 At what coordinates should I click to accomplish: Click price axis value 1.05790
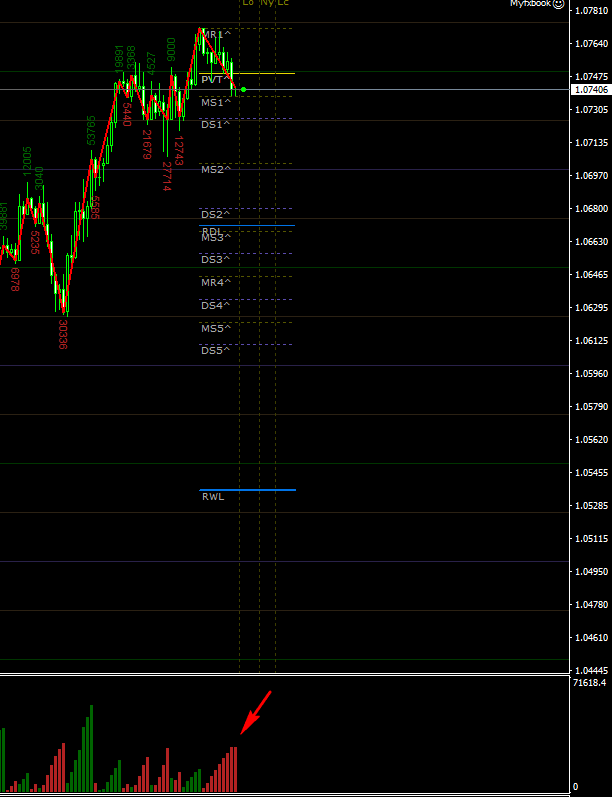pos(591,406)
